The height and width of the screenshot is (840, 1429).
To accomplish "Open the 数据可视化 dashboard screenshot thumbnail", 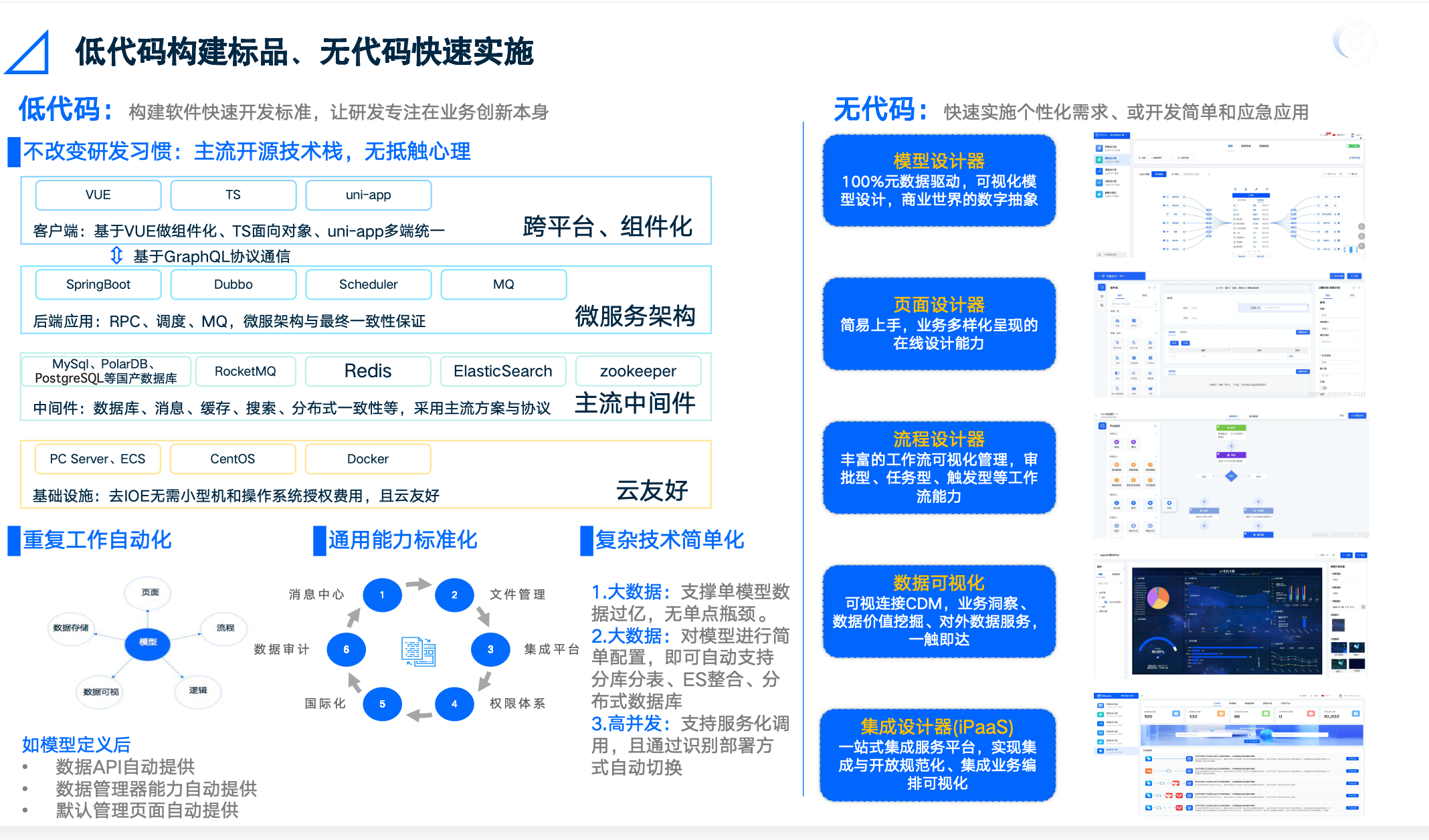I will tap(1230, 615).
